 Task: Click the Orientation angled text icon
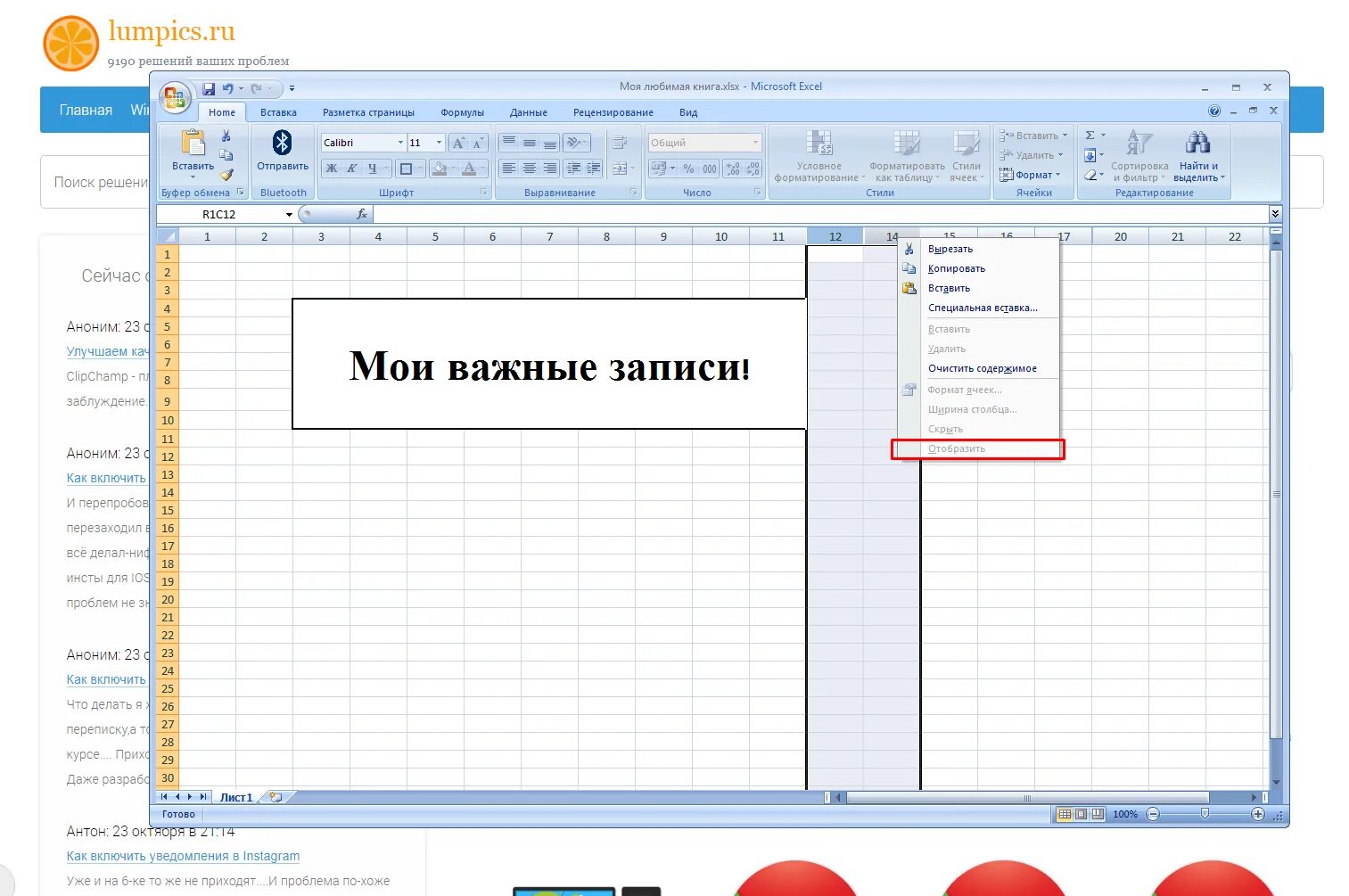point(574,143)
